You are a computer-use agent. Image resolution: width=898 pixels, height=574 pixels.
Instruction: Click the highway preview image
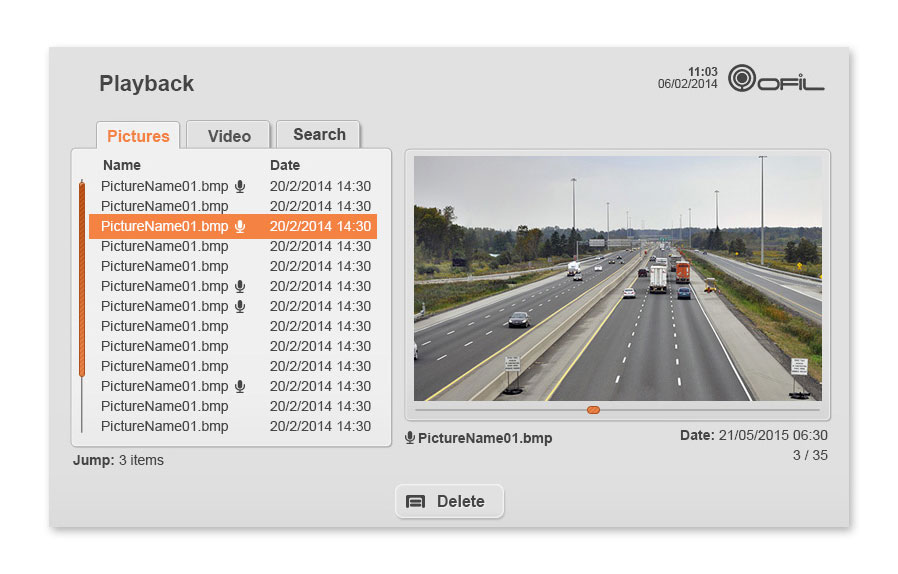(x=617, y=278)
